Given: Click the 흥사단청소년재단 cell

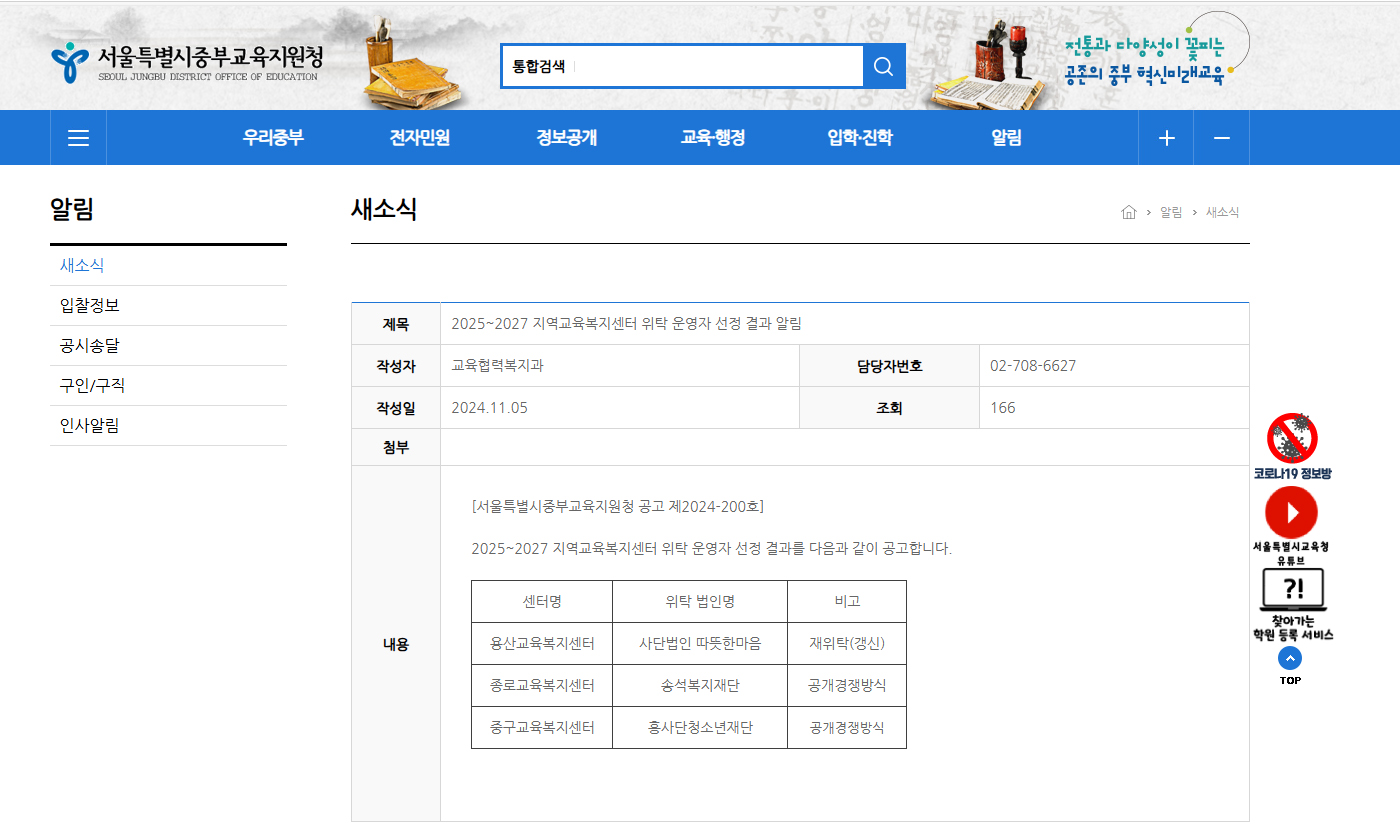Looking at the screenshot, I should point(700,728).
